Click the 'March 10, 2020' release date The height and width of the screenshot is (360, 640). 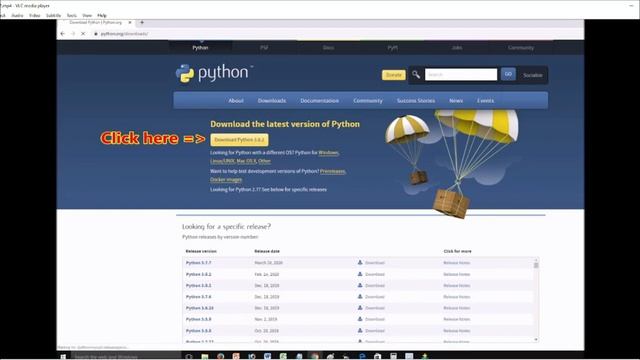tap(268, 263)
